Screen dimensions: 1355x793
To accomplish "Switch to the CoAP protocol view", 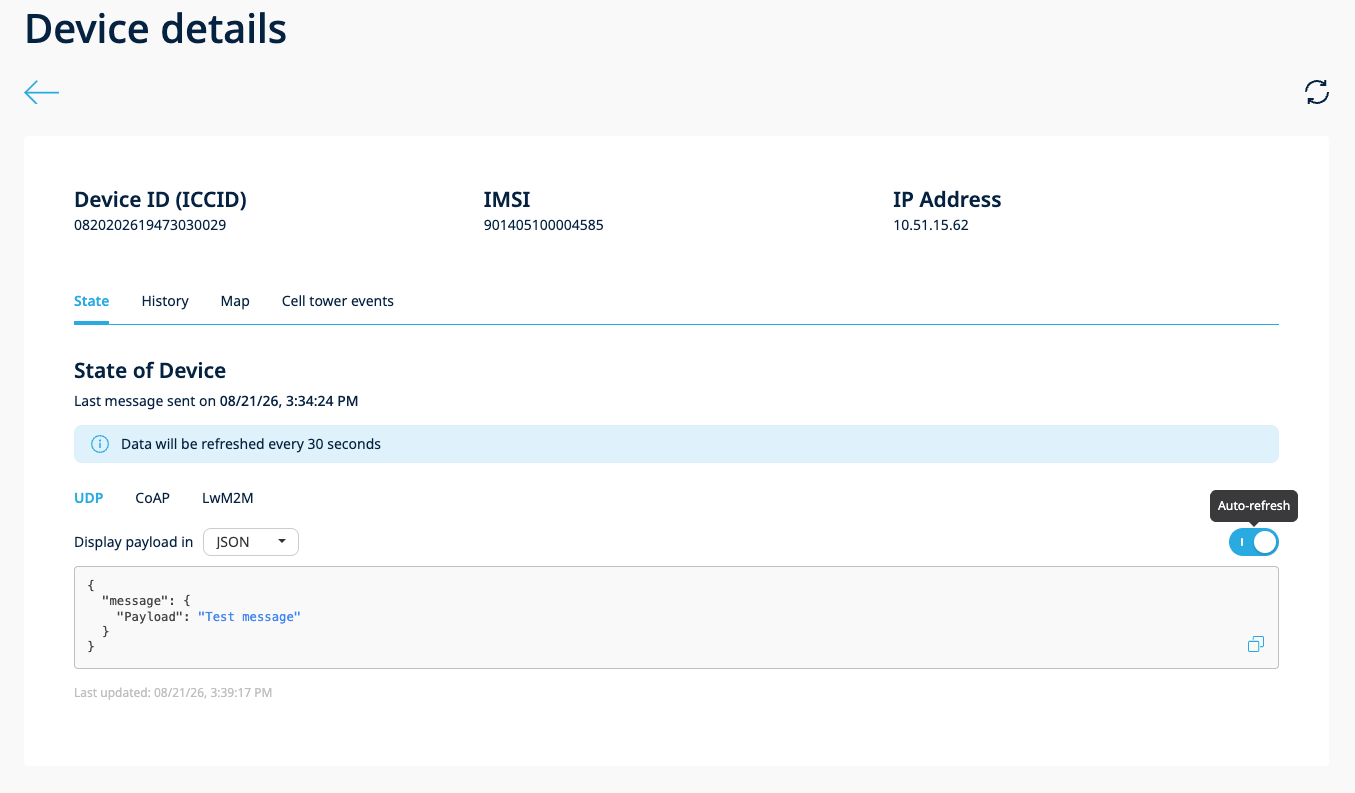I will [x=153, y=498].
